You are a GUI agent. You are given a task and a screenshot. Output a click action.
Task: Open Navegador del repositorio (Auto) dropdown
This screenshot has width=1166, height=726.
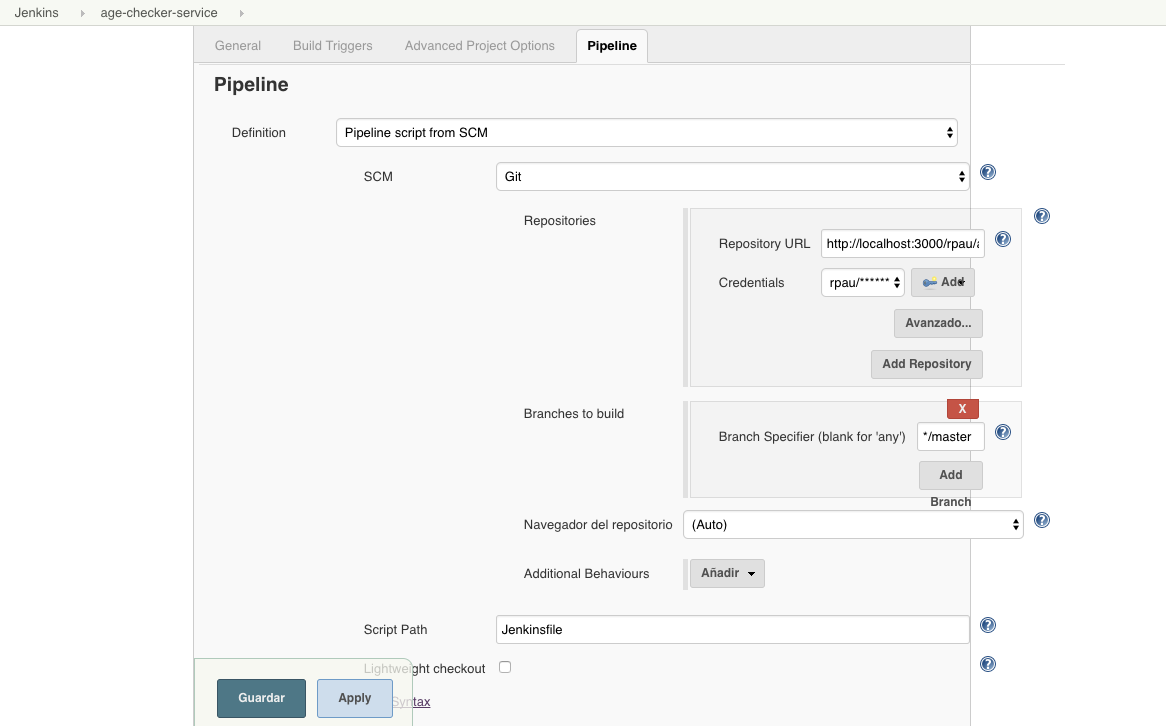(x=853, y=524)
